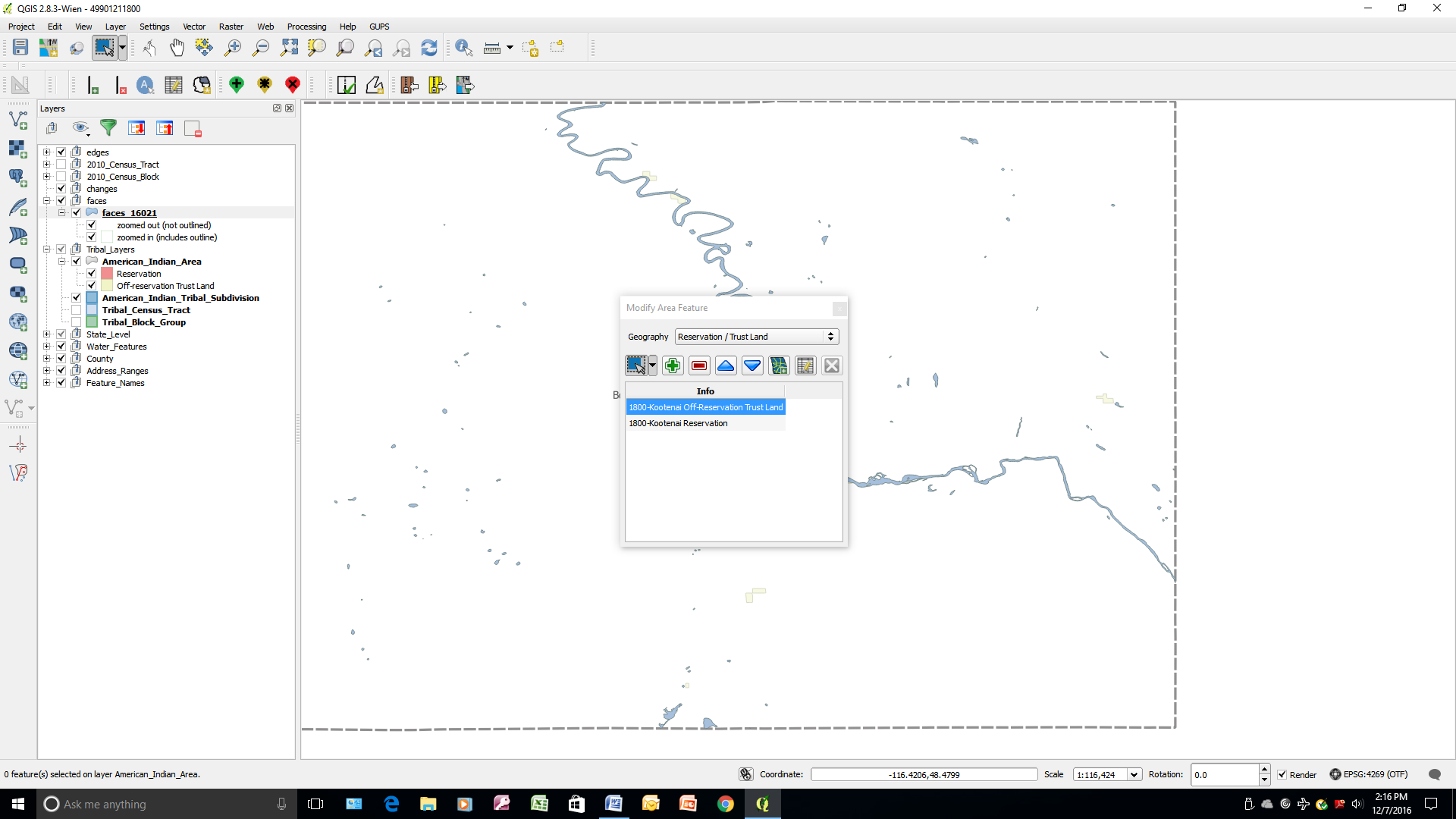Select 1800-Kootenai Reservation in Info list
The image size is (1456, 819).
tap(678, 422)
